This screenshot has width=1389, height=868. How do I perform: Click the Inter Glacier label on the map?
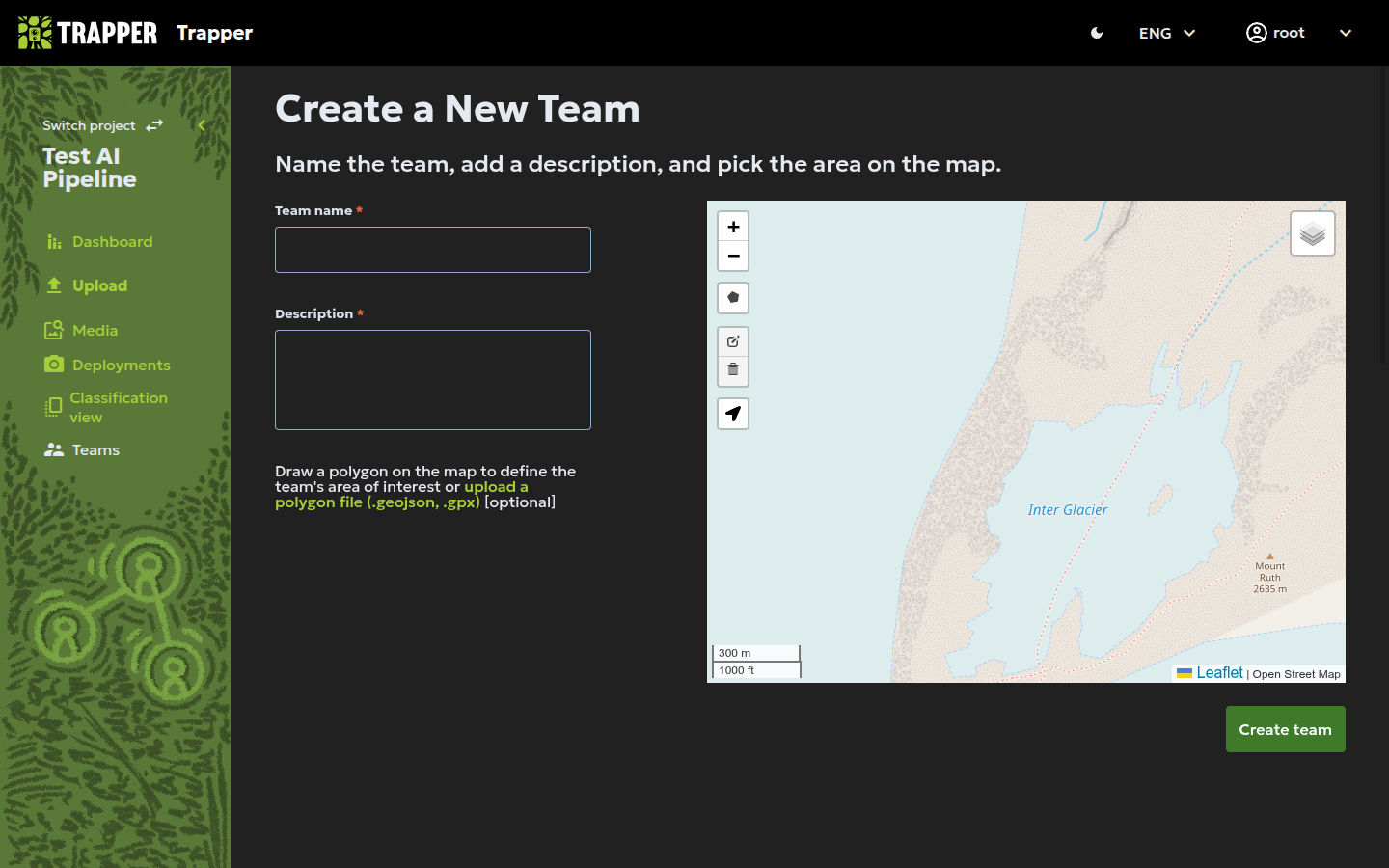[1068, 510]
